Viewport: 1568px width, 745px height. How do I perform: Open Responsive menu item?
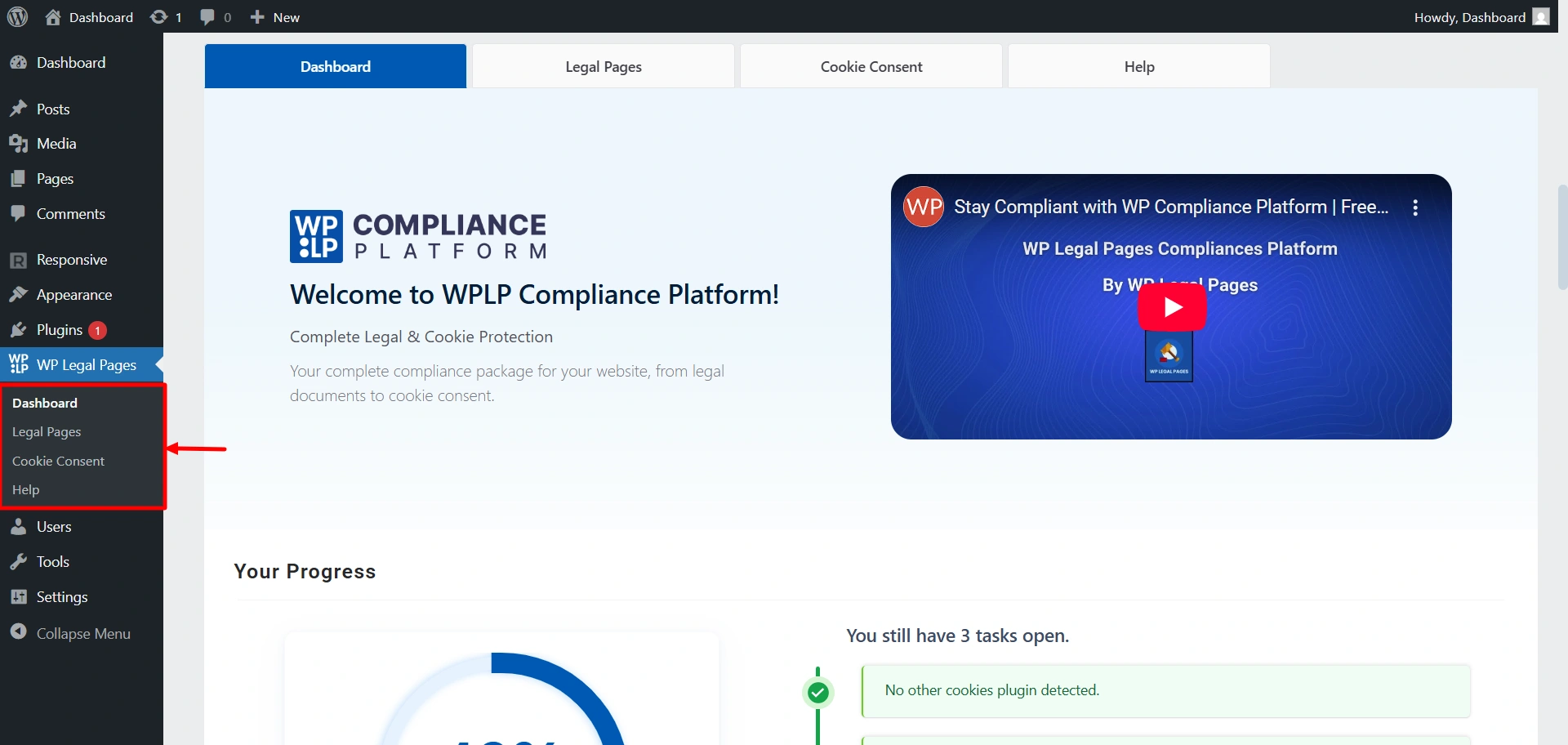tap(72, 260)
